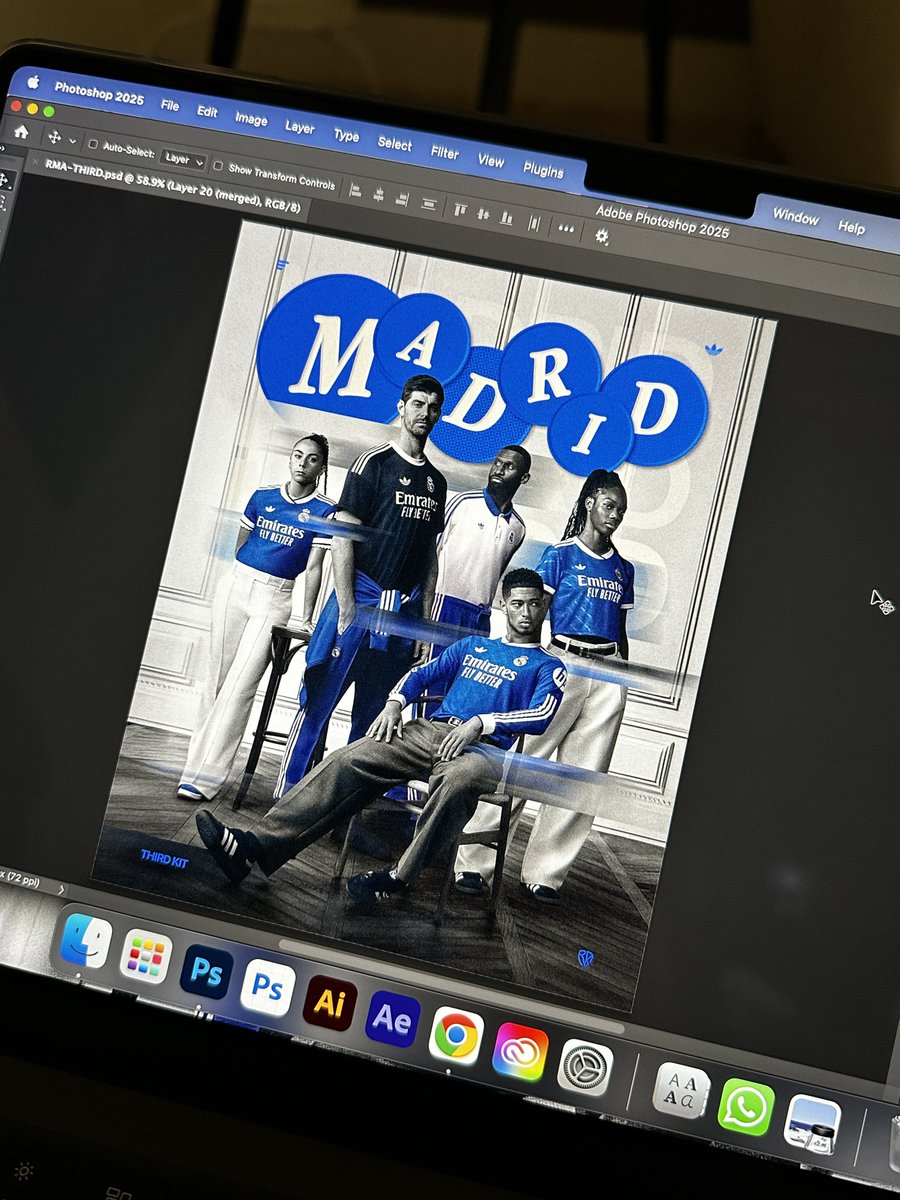Click the Home icon in options bar
The height and width of the screenshot is (1200, 900).
[21, 131]
